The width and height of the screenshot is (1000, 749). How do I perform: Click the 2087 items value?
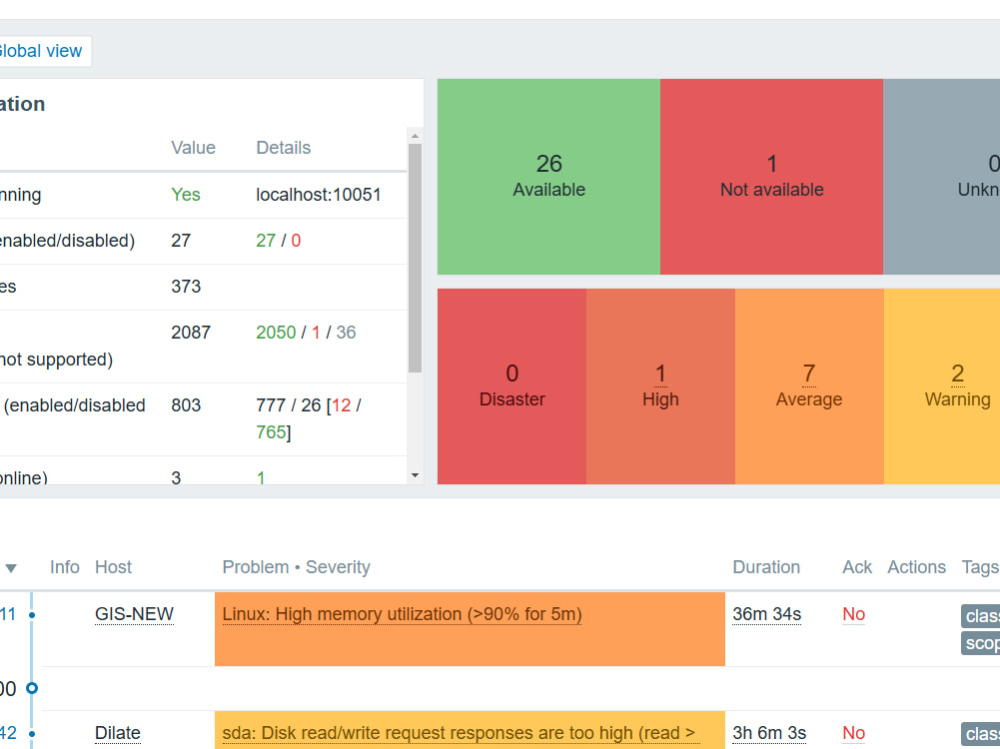(191, 332)
